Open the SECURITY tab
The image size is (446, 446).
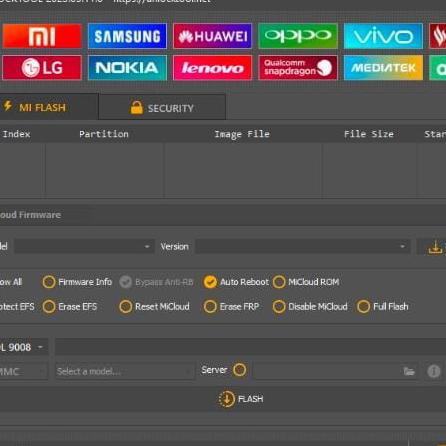click(x=162, y=108)
